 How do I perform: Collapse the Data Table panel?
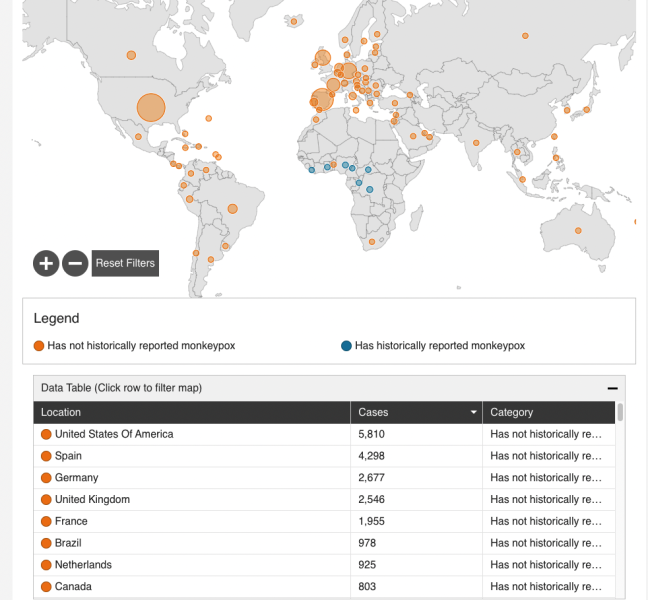612,388
